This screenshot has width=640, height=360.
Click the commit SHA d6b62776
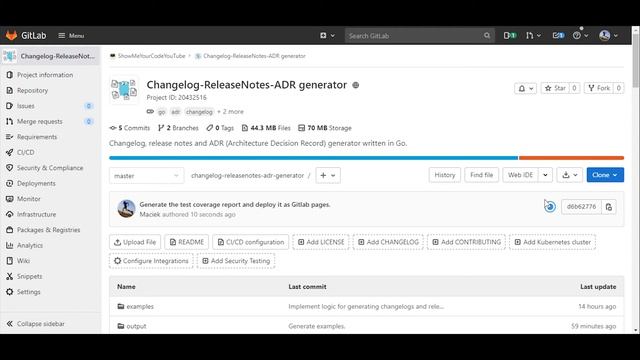(581, 207)
